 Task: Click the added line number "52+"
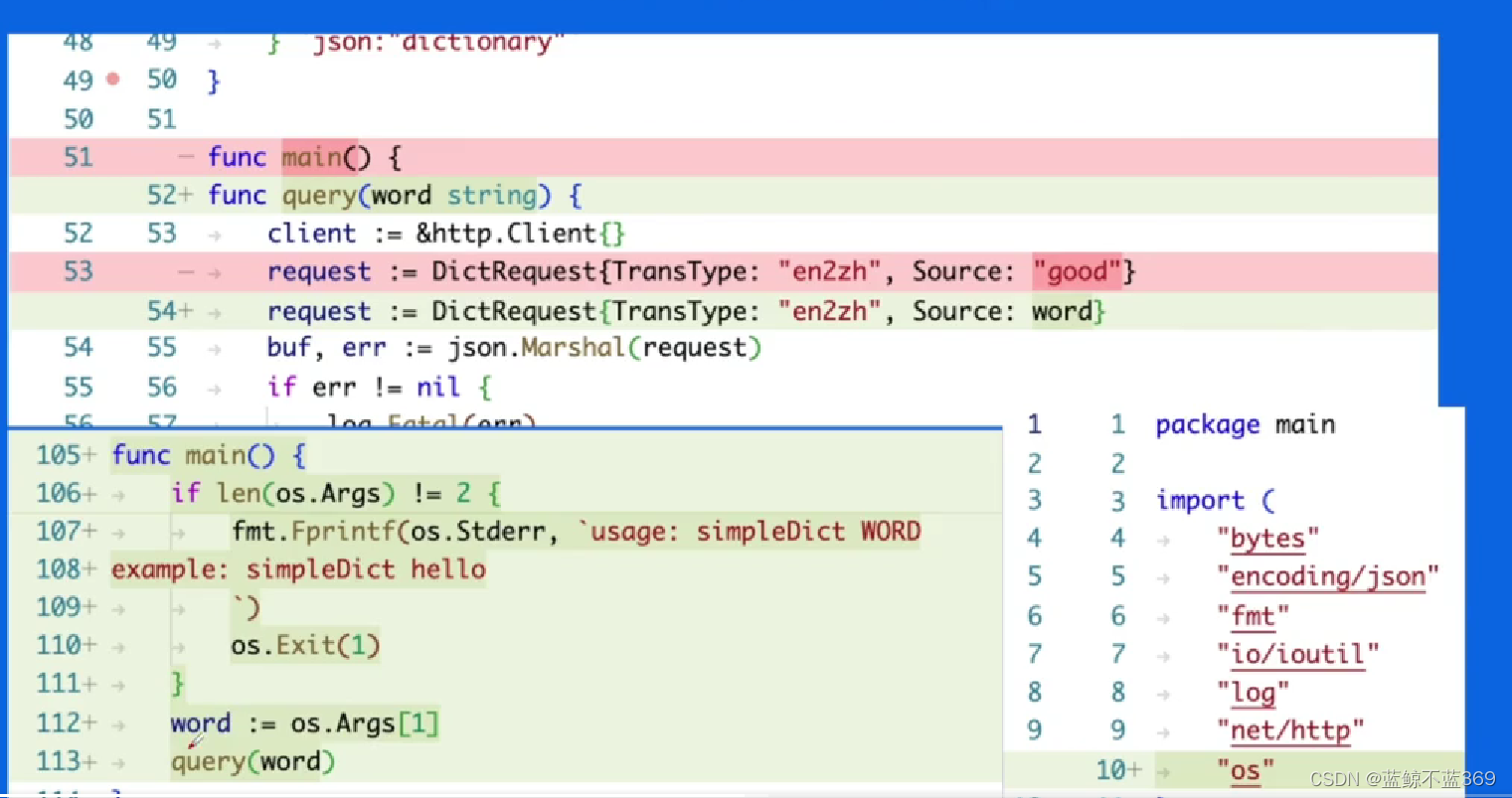[x=170, y=195]
